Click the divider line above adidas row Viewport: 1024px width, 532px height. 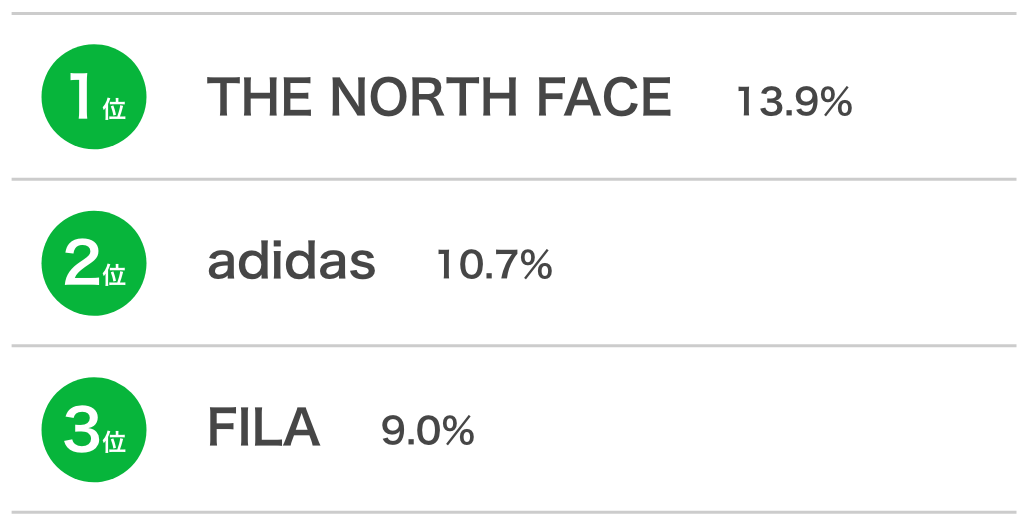514,179
